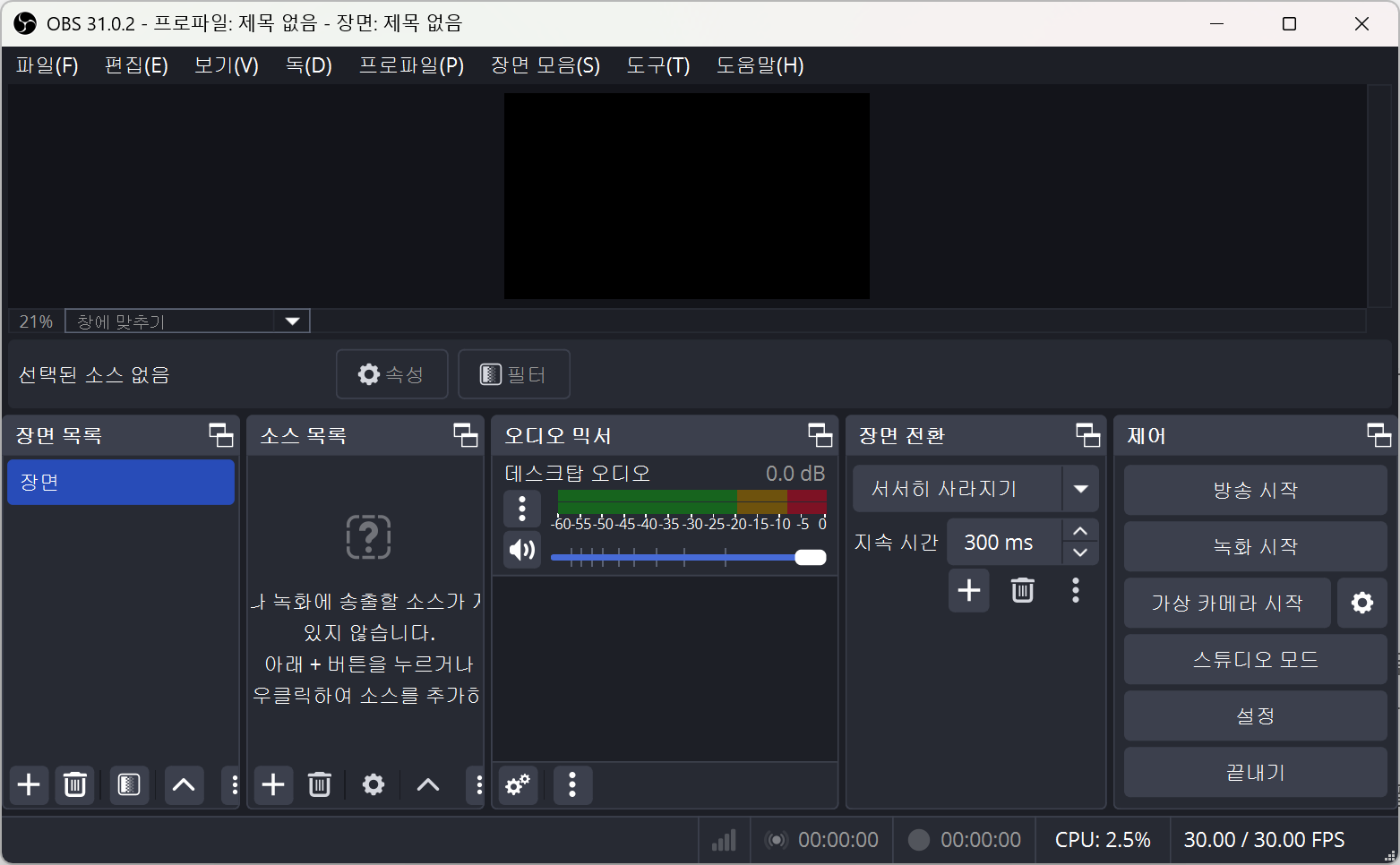Viewport: 1400px width, 865px height.
Task: Open 데스크탑 오디오 options menu
Action: 521,509
